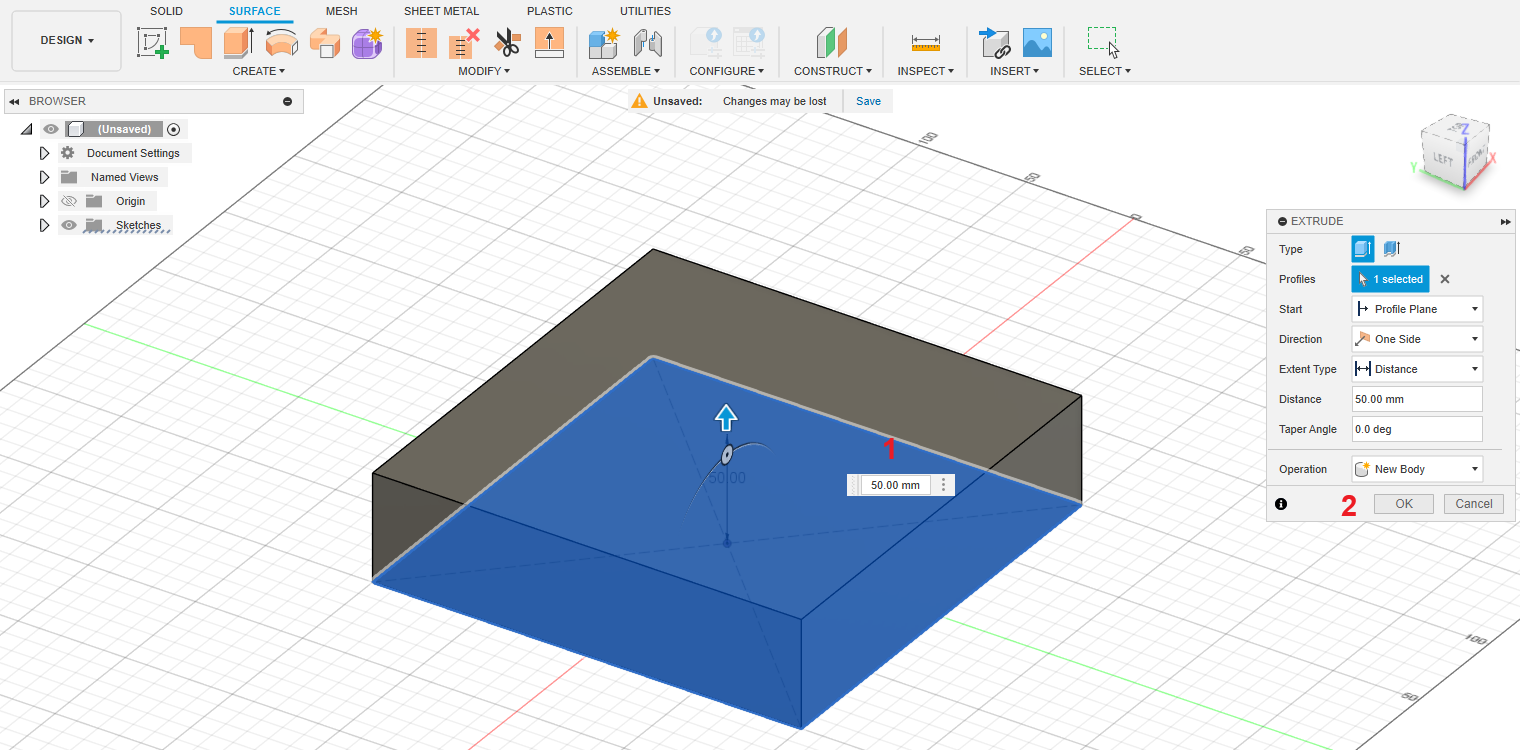Image resolution: width=1520 pixels, height=750 pixels.
Task: Expand the Named Views tree node
Action: point(44,177)
